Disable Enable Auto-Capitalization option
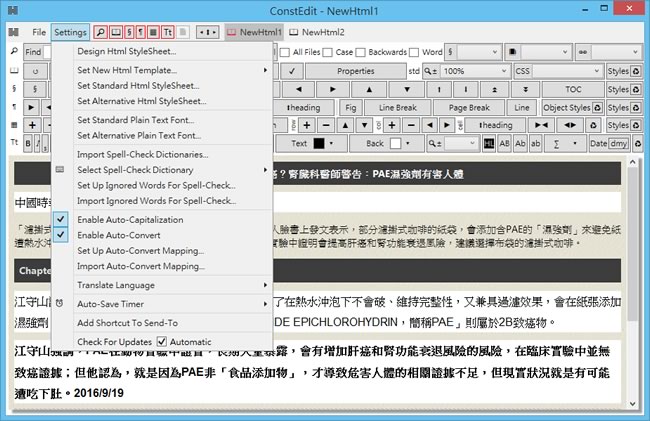Screen dimensions: 650x421 click(x=130, y=219)
